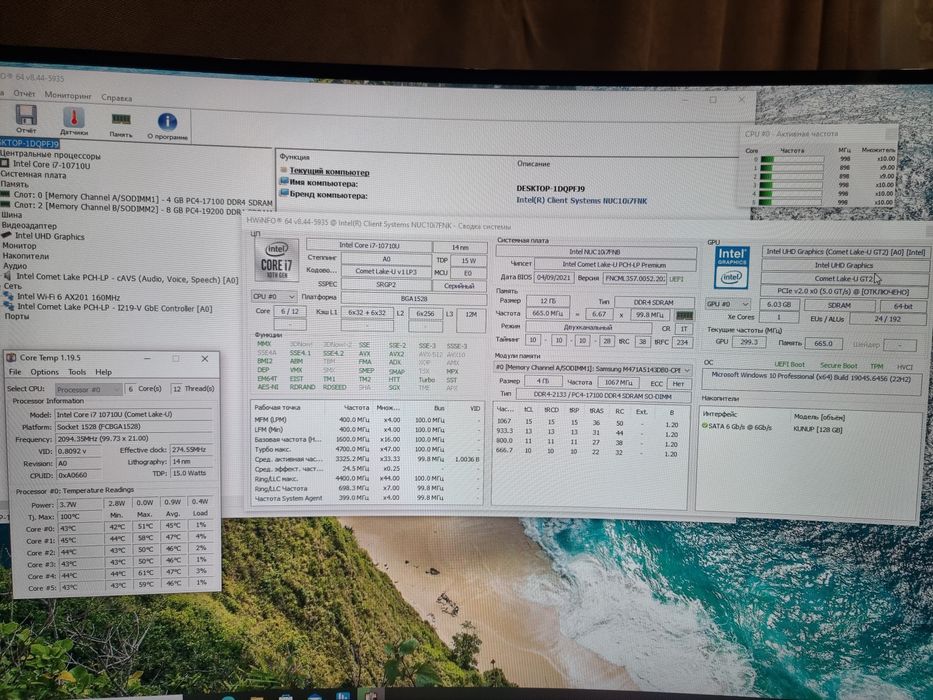933x700 pixels.
Task: Click the green SATA 6 Gb/s status icon
Action: pos(705,426)
